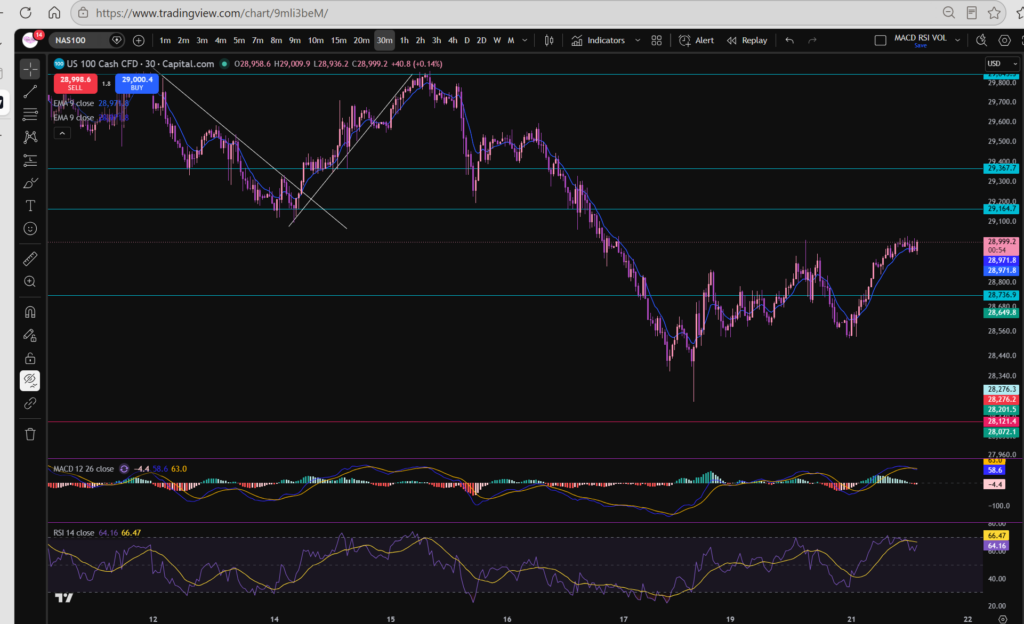Open the emoji icons tool
This screenshot has width=1024, height=624.
[x=30, y=228]
